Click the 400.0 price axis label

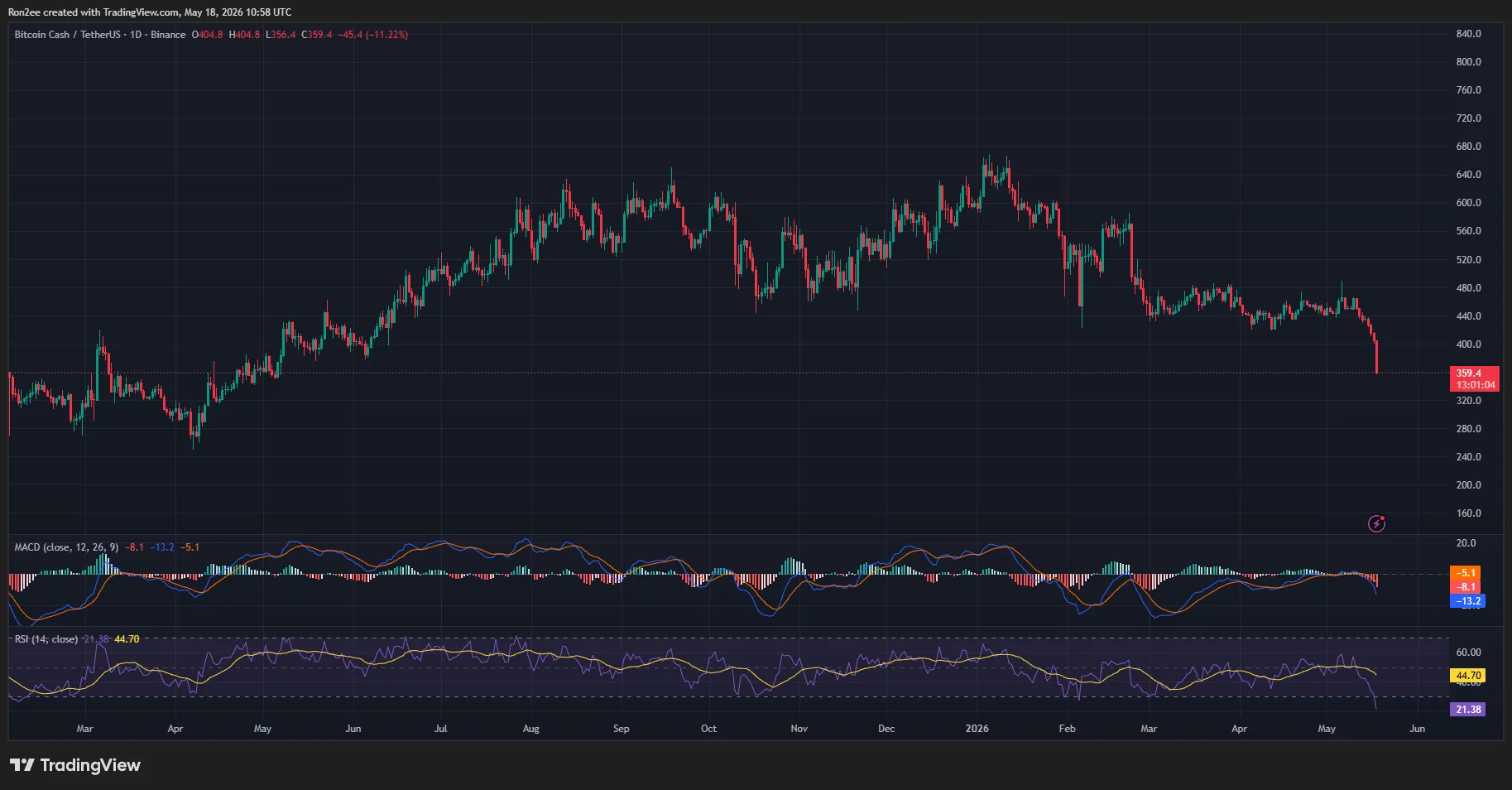coord(1469,344)
